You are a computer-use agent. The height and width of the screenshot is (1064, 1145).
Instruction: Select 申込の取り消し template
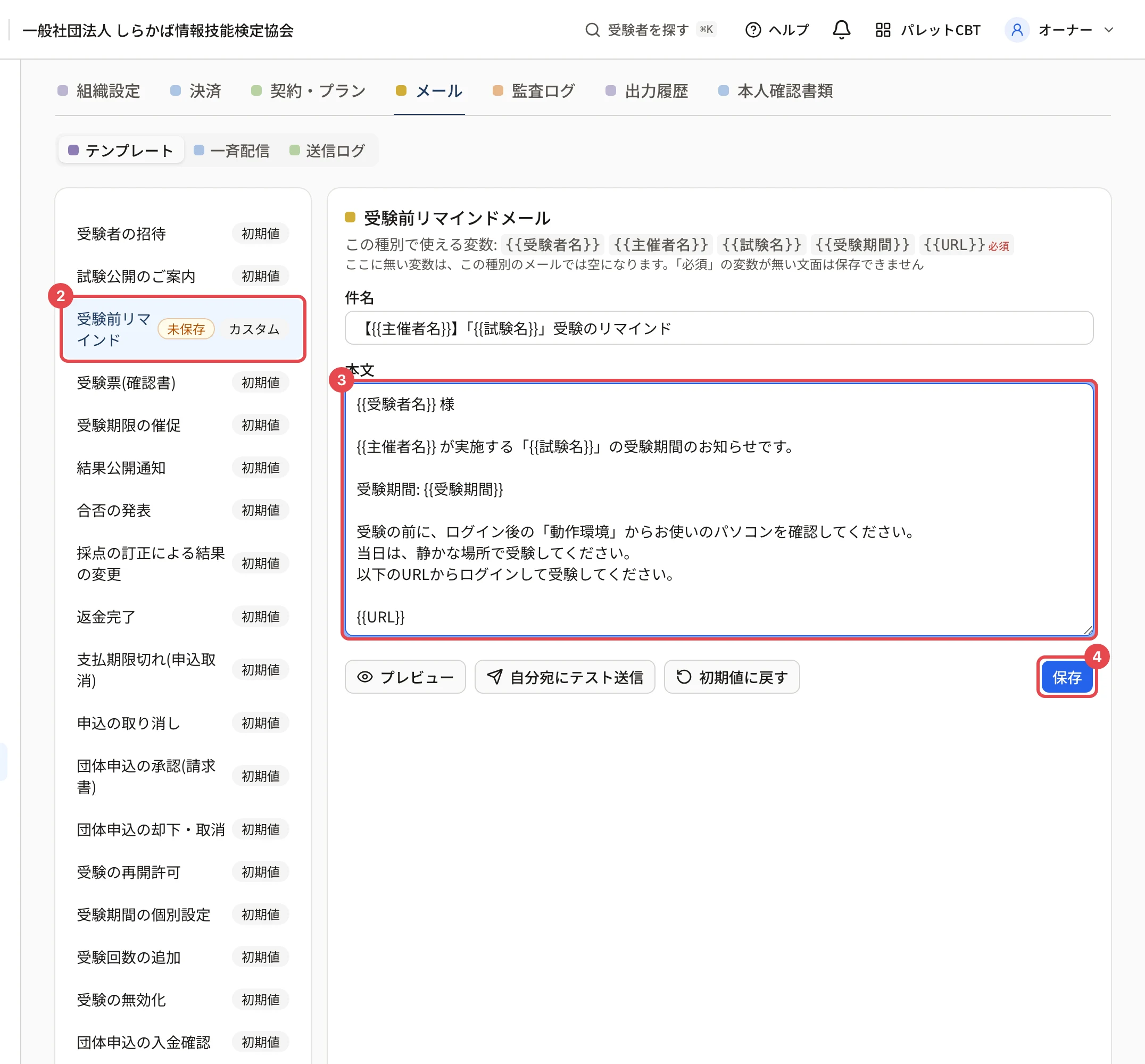click(183, 723)
